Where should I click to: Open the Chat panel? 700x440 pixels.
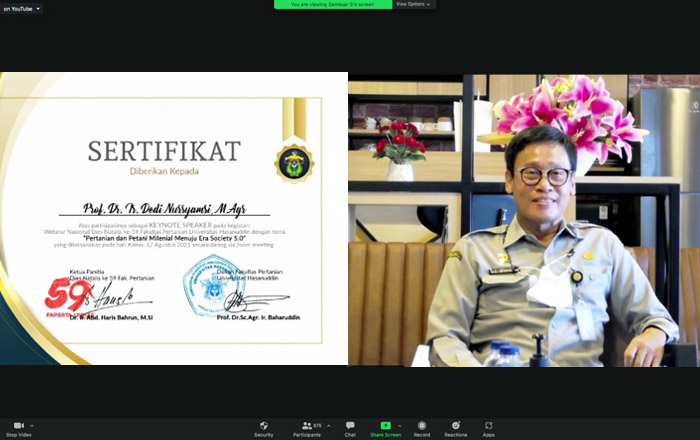(350, 425)
